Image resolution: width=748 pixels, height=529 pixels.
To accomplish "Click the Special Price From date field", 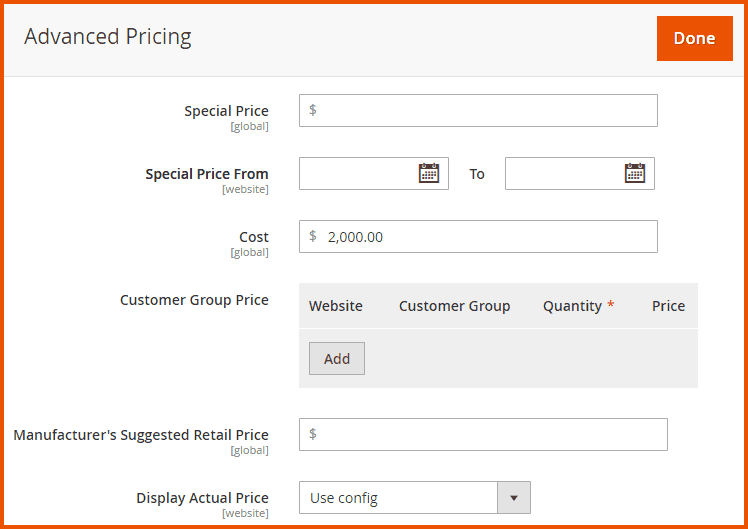I will (374, 173).
